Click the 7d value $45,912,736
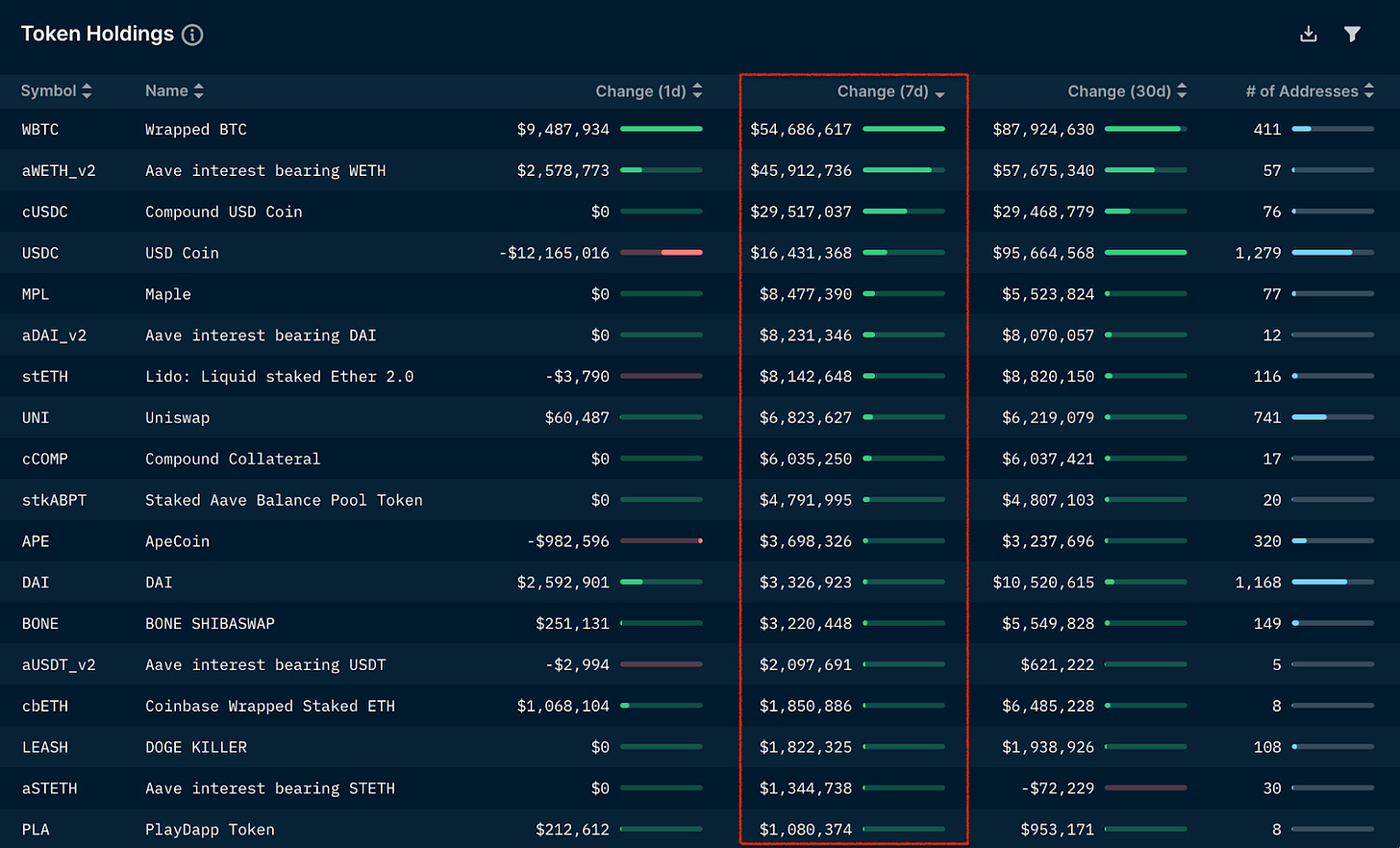 801,171
